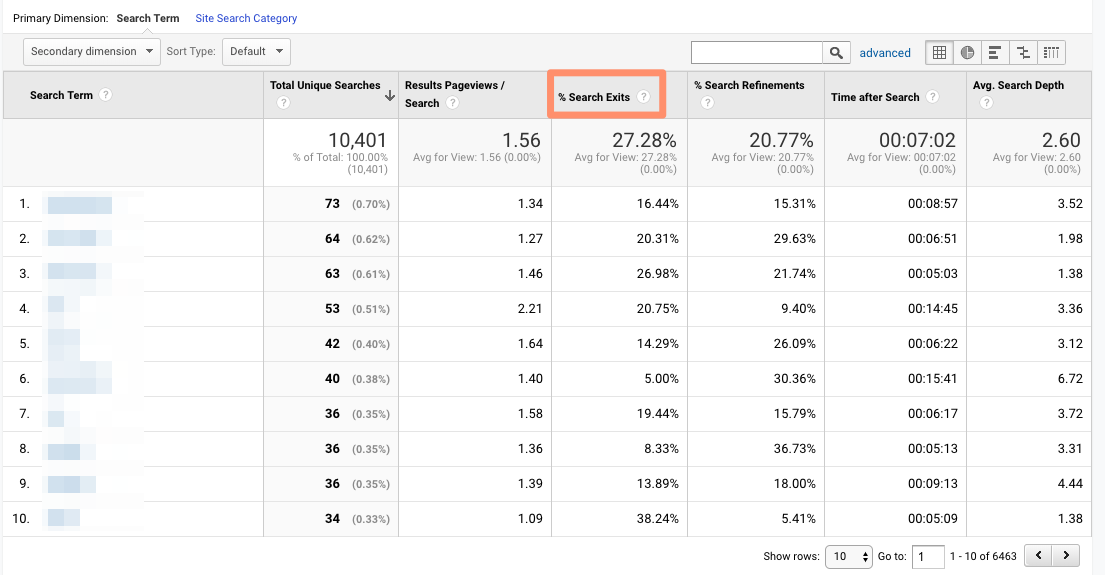This screenshot has height=575, width=1105.
Task: Click the 4.44 search depth value
Action: 1070,483
